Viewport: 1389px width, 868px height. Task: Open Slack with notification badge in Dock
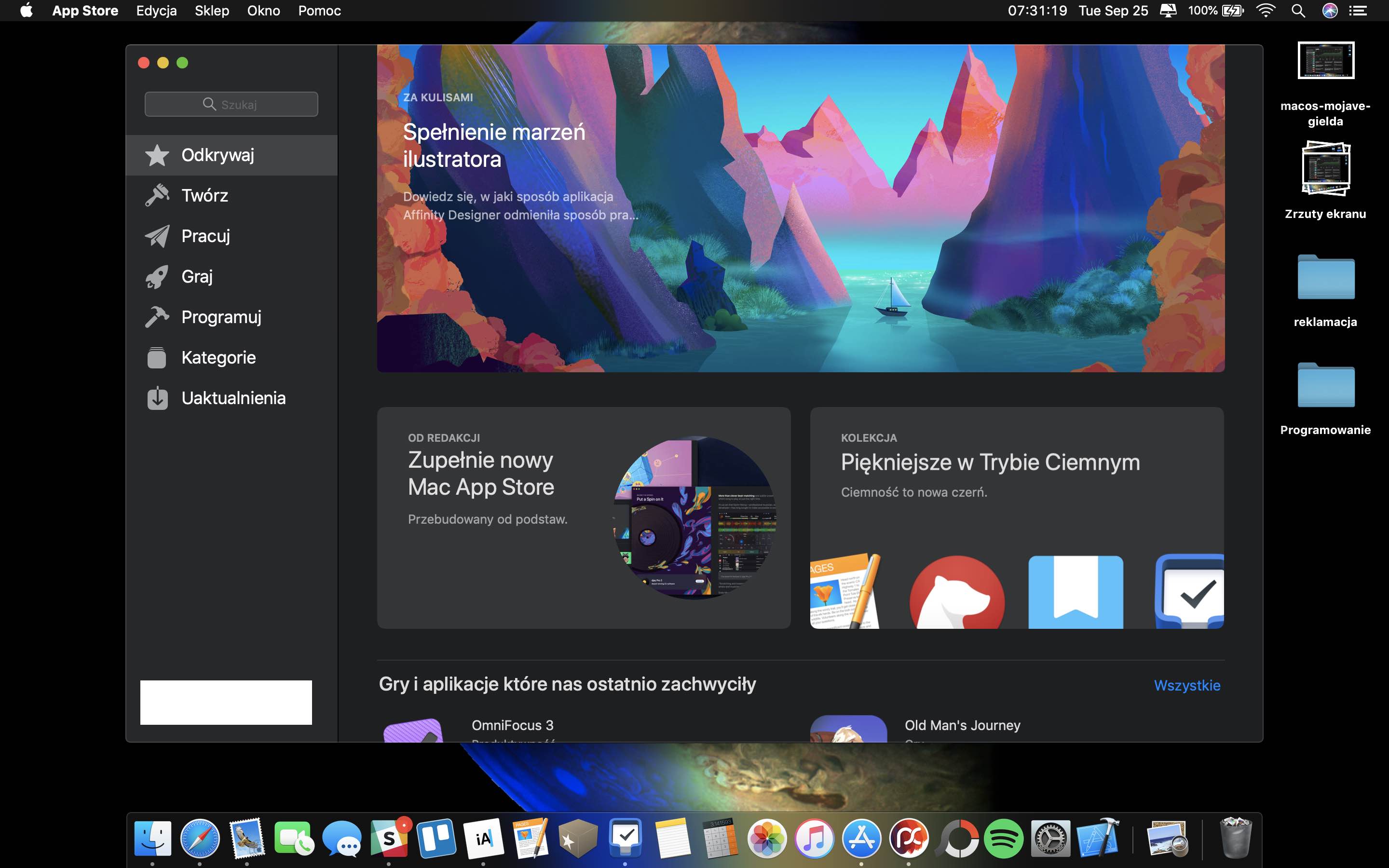[x=390, y=838]
